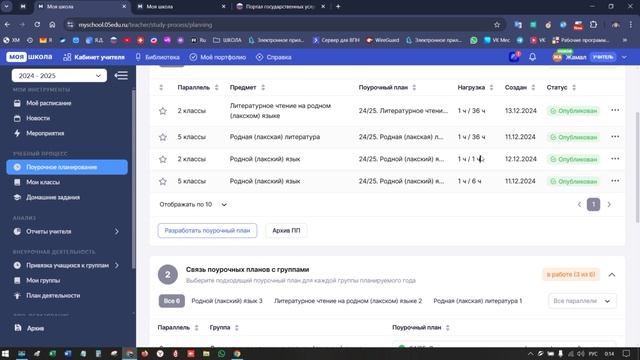The image size is (640, 360).
Task: Filter by Родной (лакский) язык 3 tab
Action: coord(227,301)
